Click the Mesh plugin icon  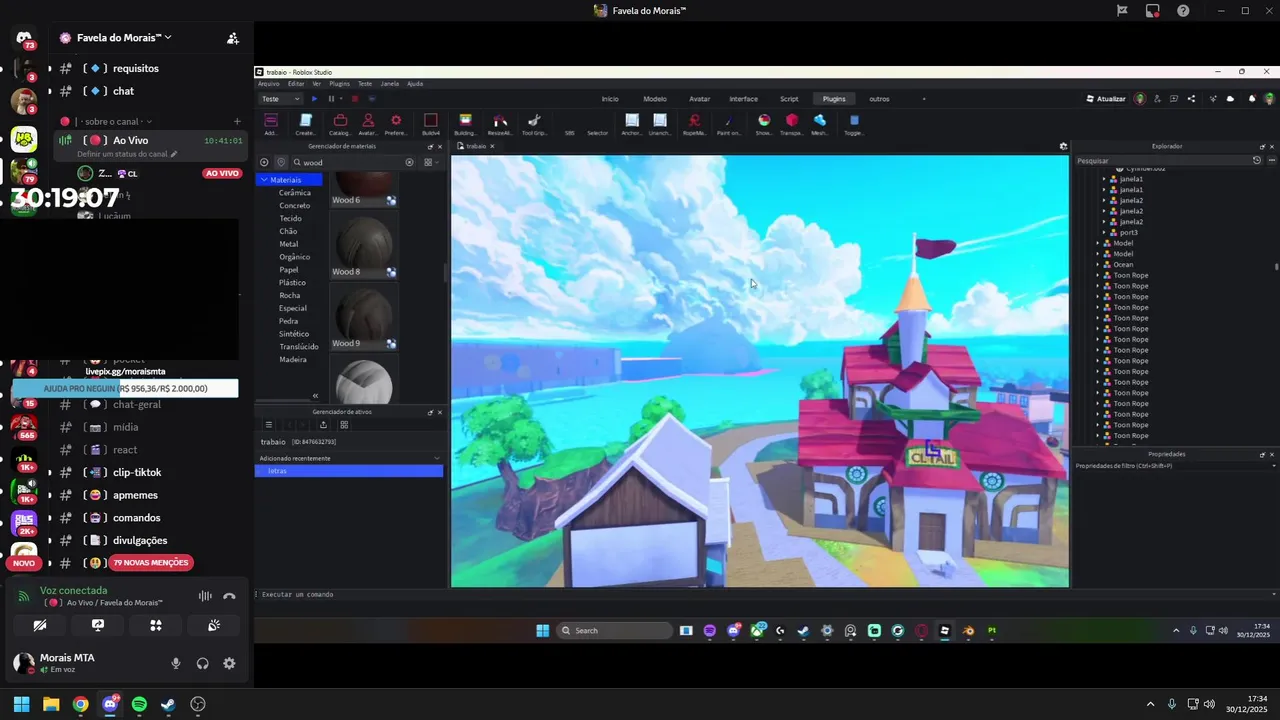coord(820,124)
